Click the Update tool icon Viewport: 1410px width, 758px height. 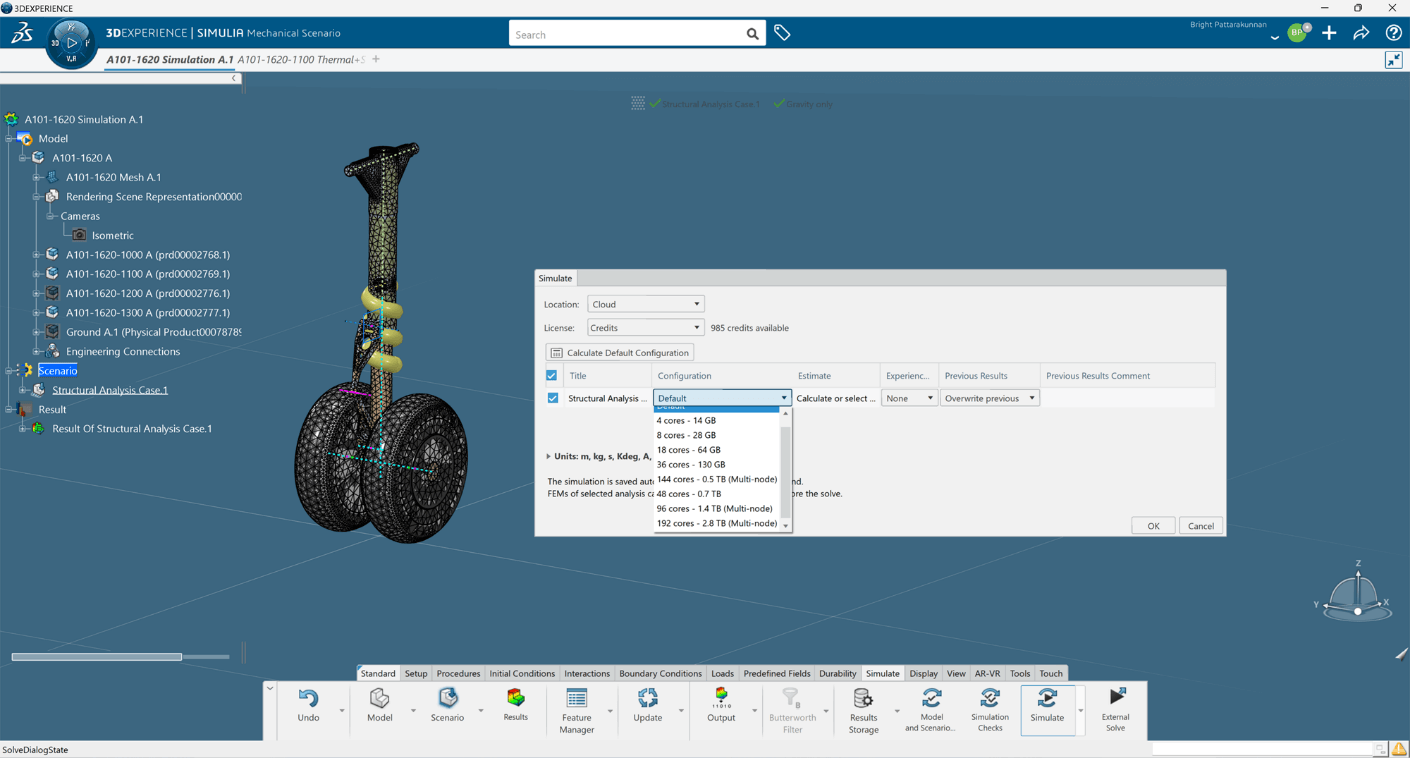[x=648, y=698]
